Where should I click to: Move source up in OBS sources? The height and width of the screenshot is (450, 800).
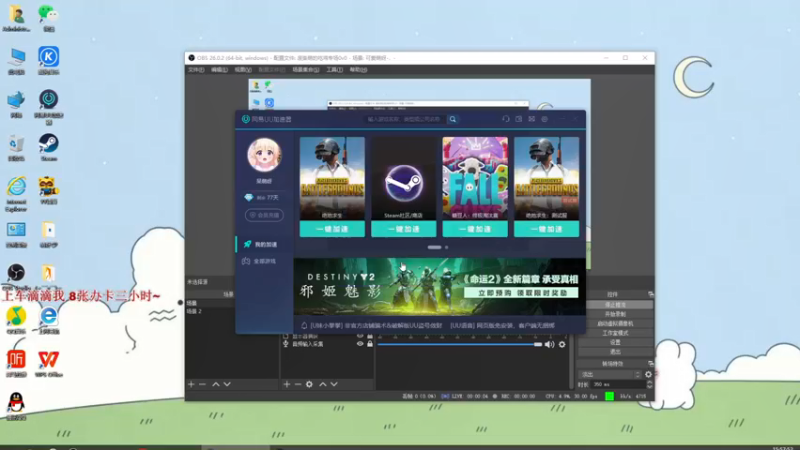coord(322,384)
